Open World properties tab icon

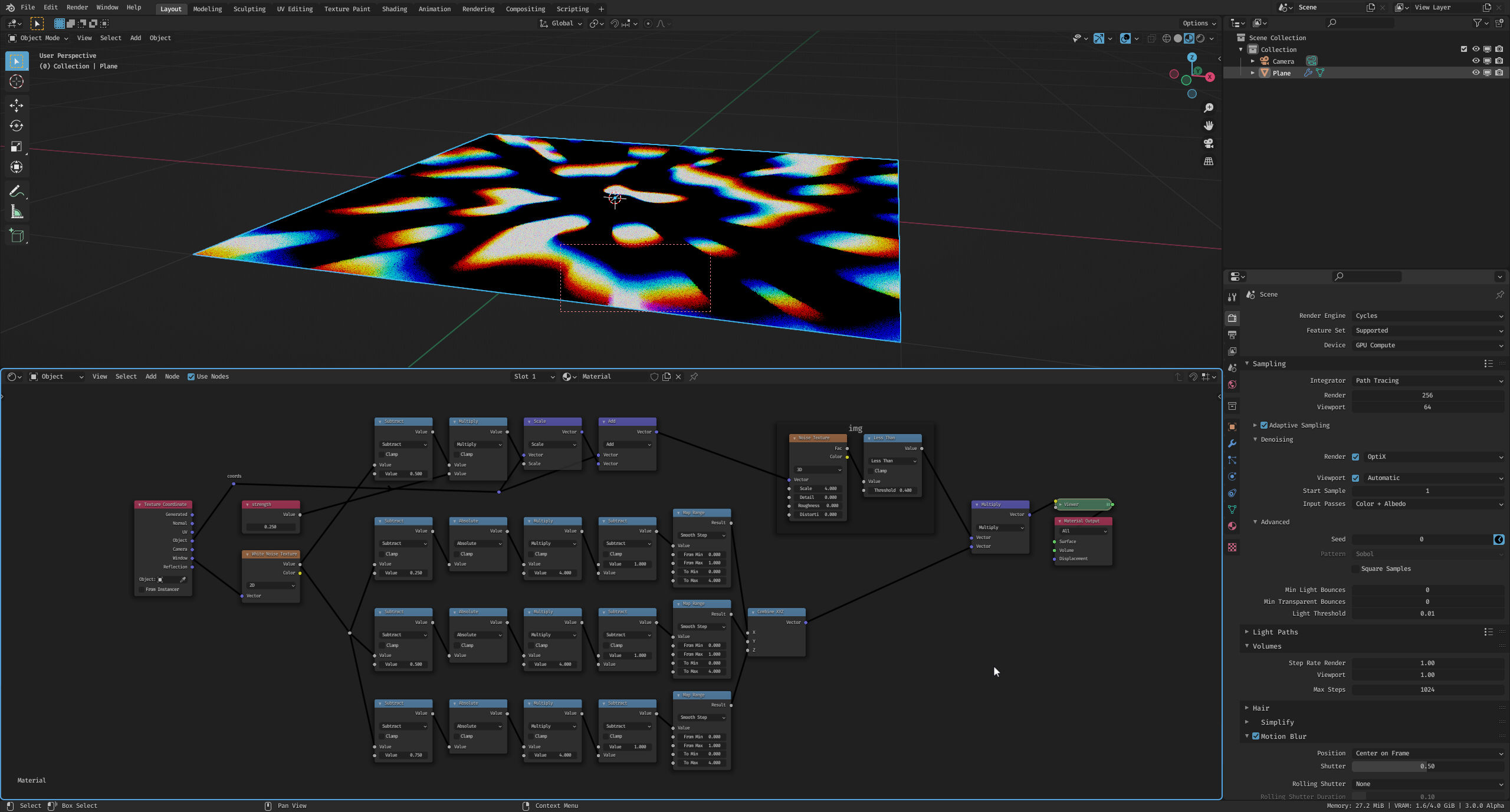click(1232, 384)
